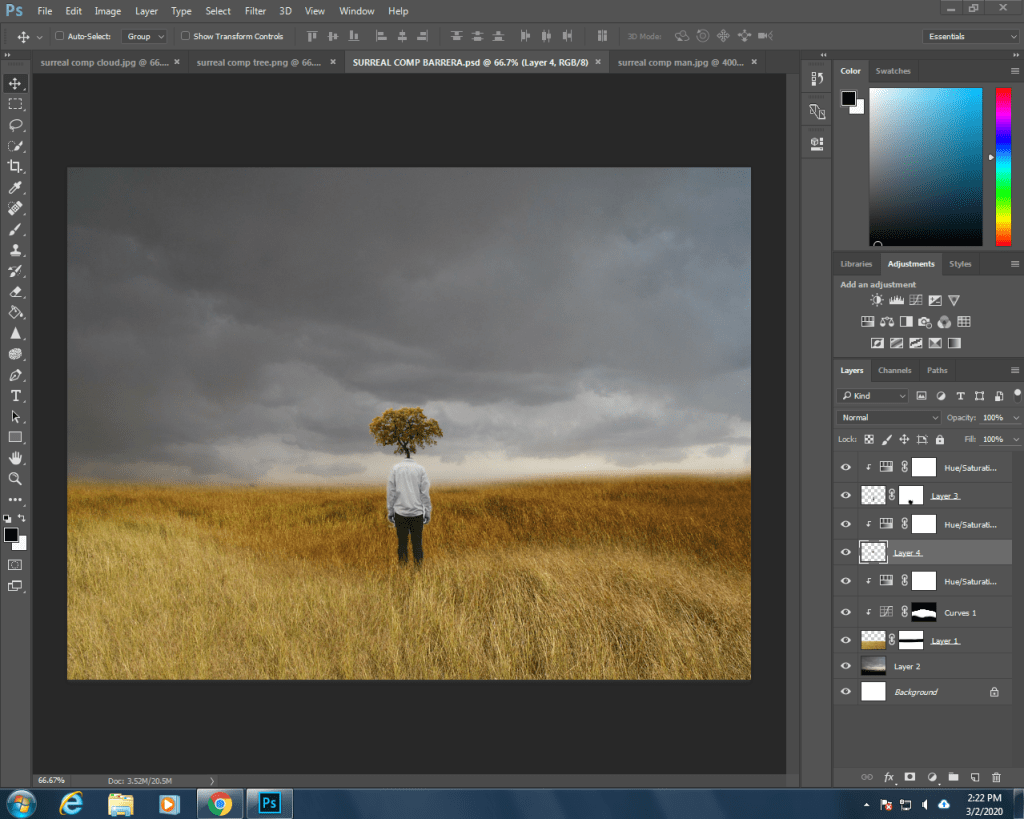Select the Lasso tool
1024x819 pixels.
[x=15, y=125]
